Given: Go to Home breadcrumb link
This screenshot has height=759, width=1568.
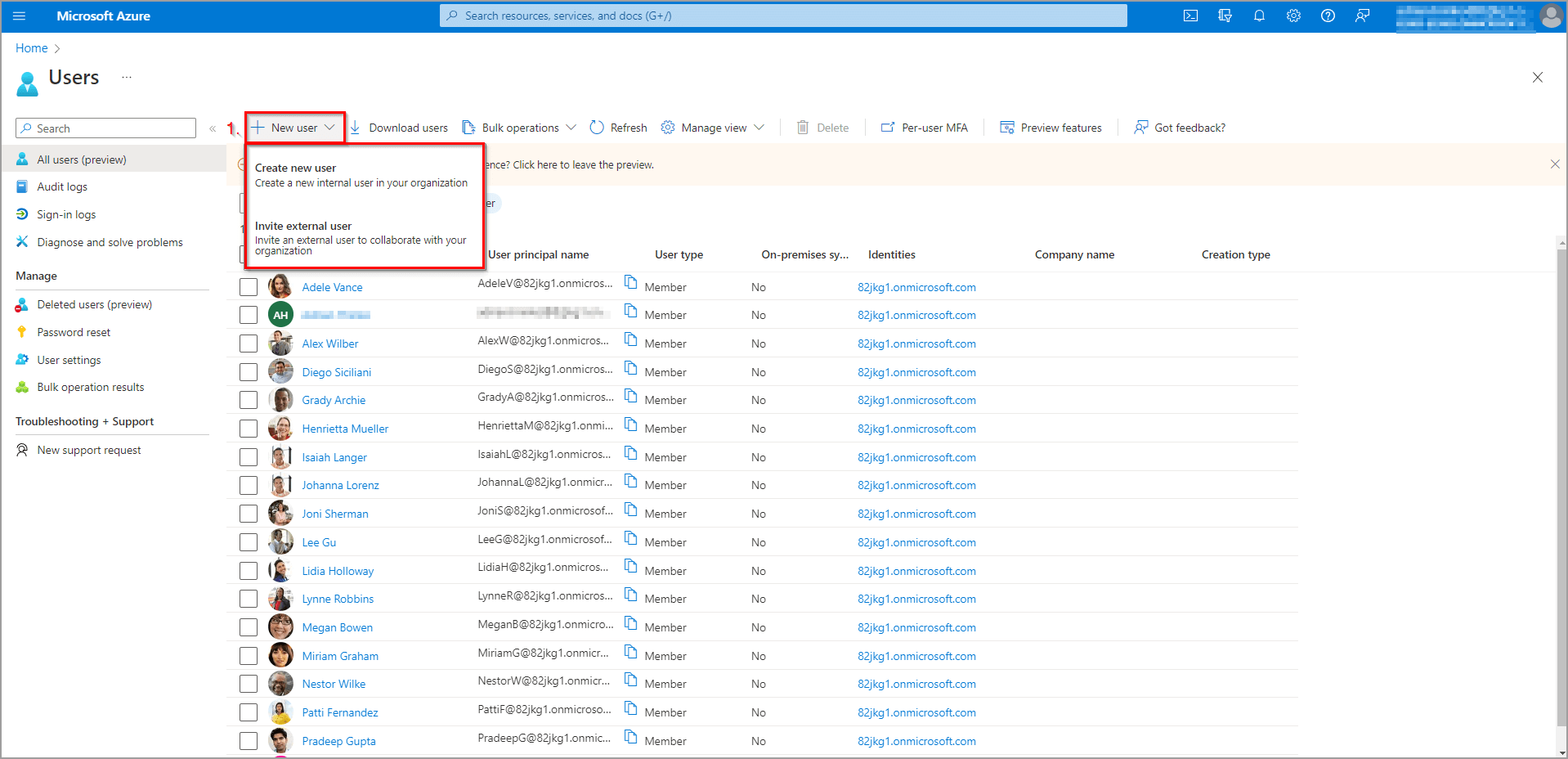Looking at the screenshot, I should point(32,48).
